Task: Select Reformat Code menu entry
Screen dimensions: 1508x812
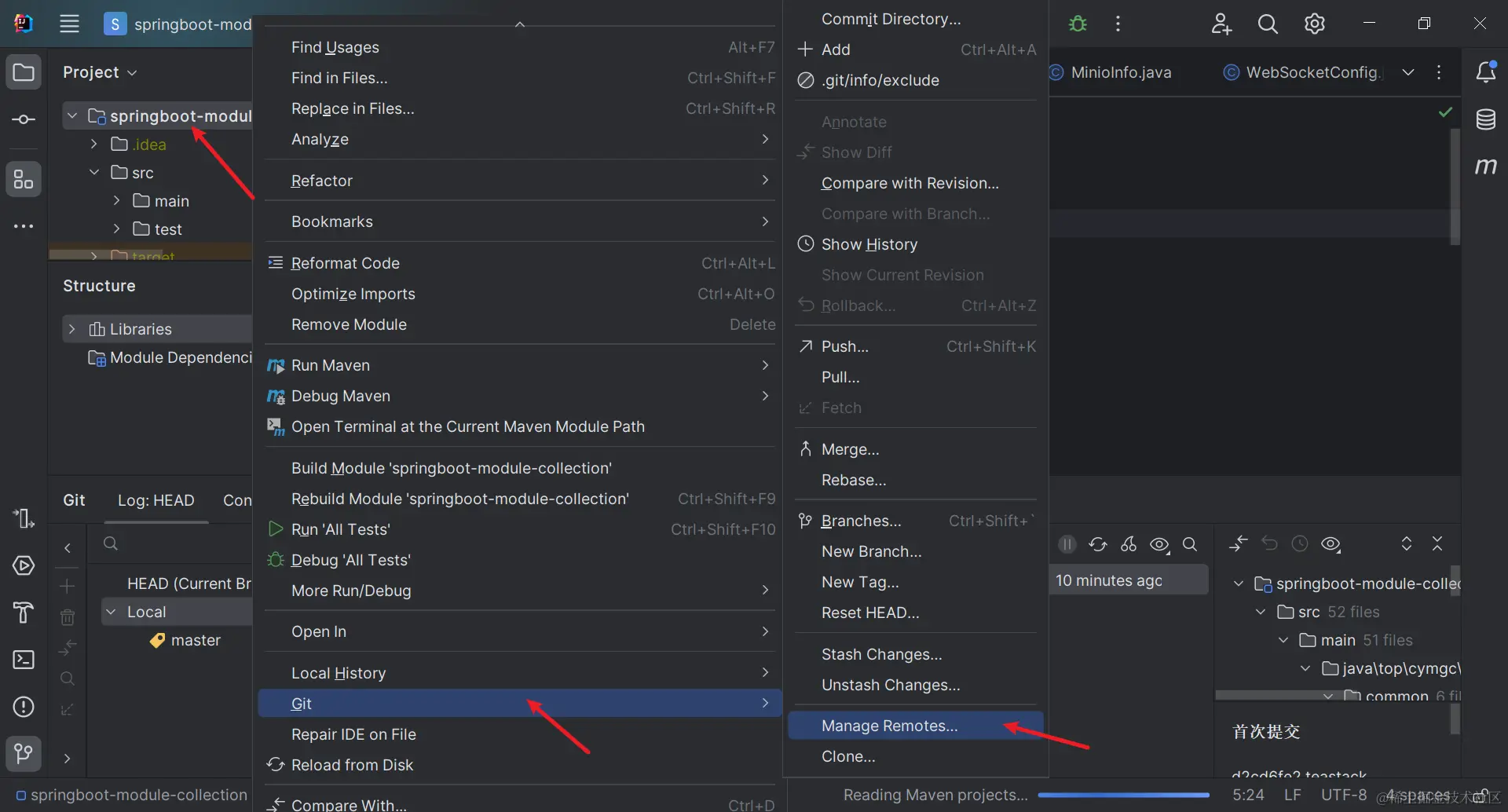Action: [x=520, y=263]
